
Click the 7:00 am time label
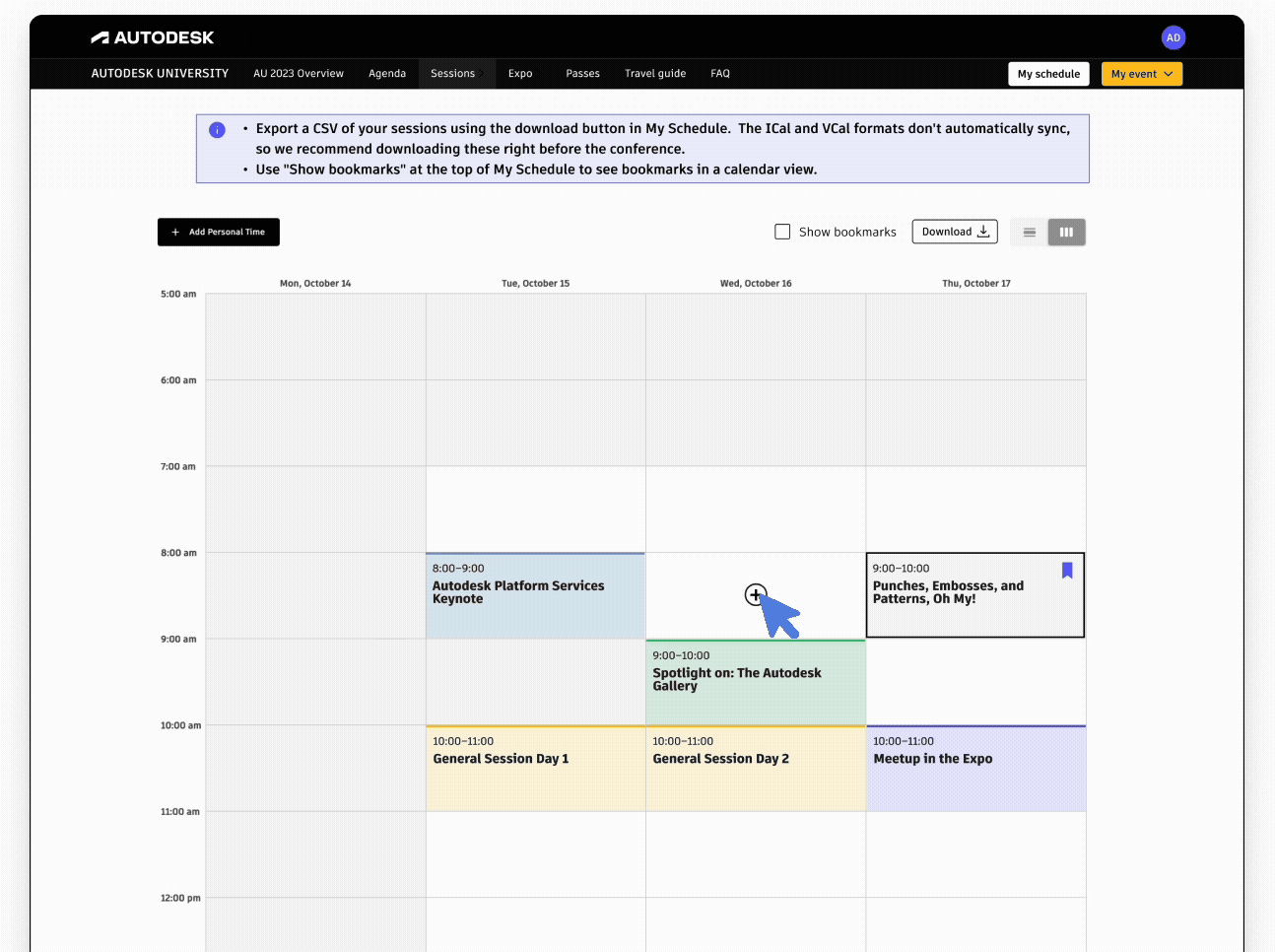[178, 467]
